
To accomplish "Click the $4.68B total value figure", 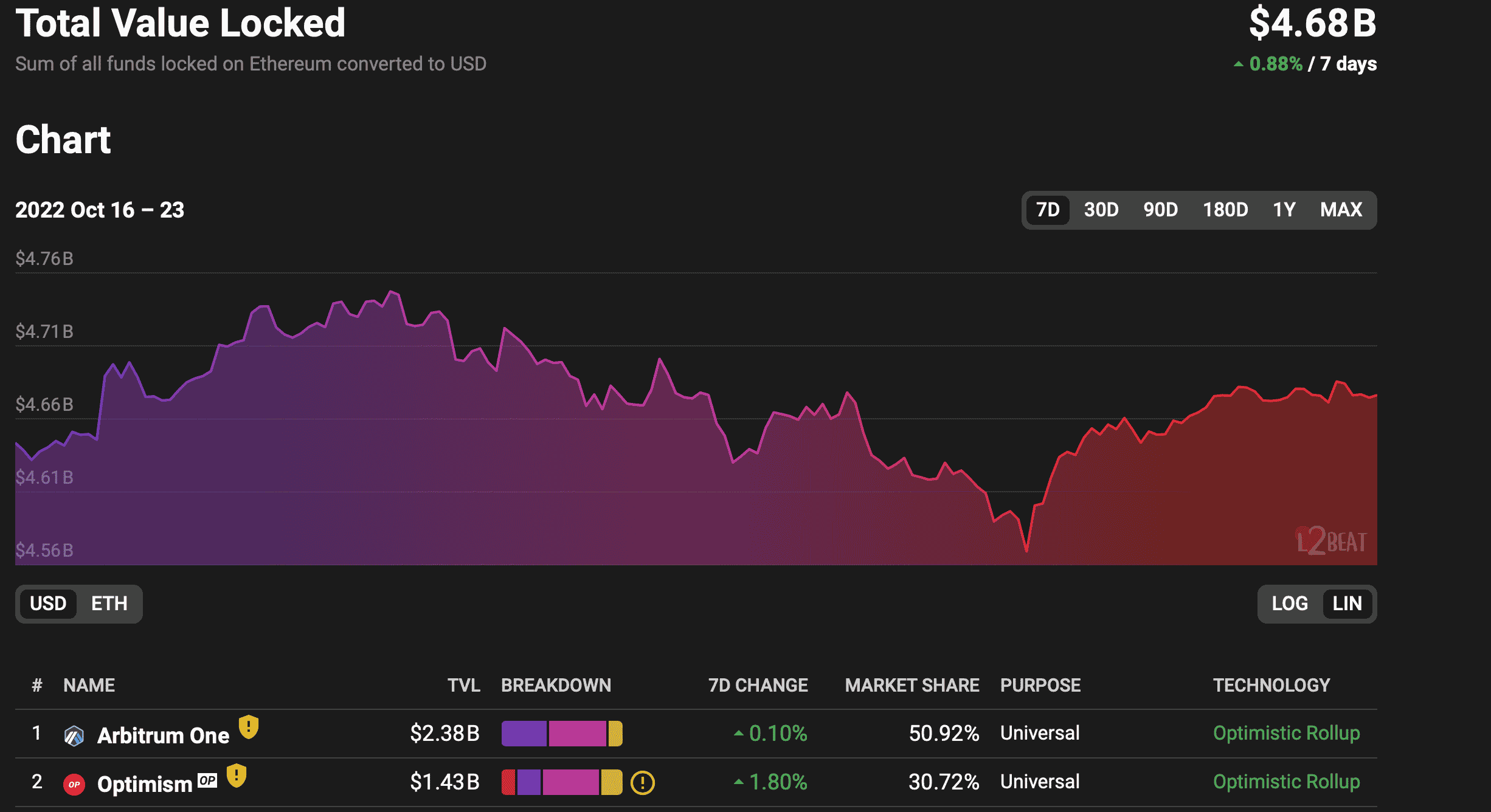I will 1313,23.
